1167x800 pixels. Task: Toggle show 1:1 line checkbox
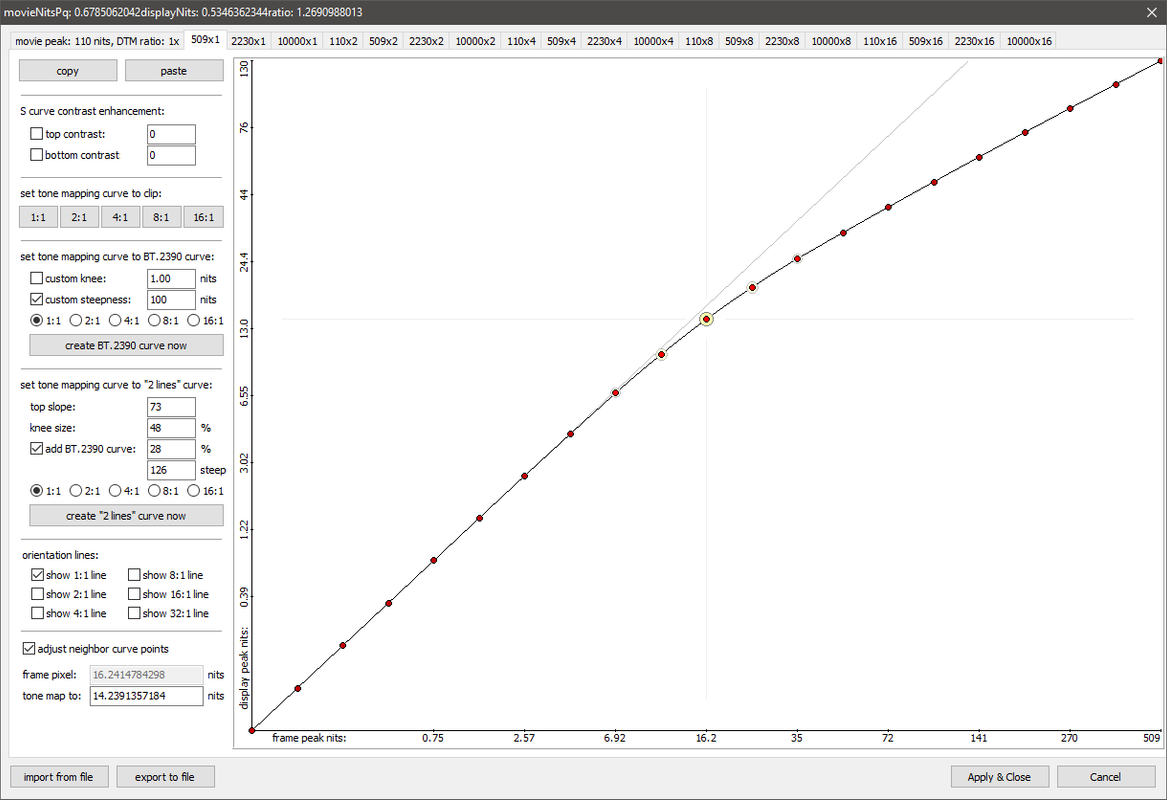click(x=37, y=575)
